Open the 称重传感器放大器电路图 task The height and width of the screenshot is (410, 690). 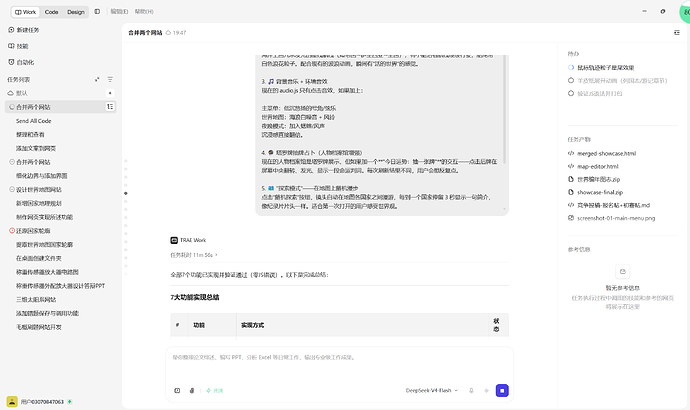click(47, 272)
